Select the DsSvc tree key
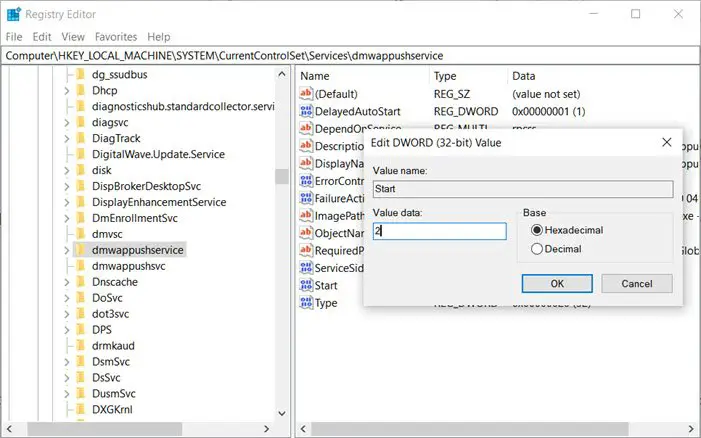The image size is (701, 438). (106, 378)
